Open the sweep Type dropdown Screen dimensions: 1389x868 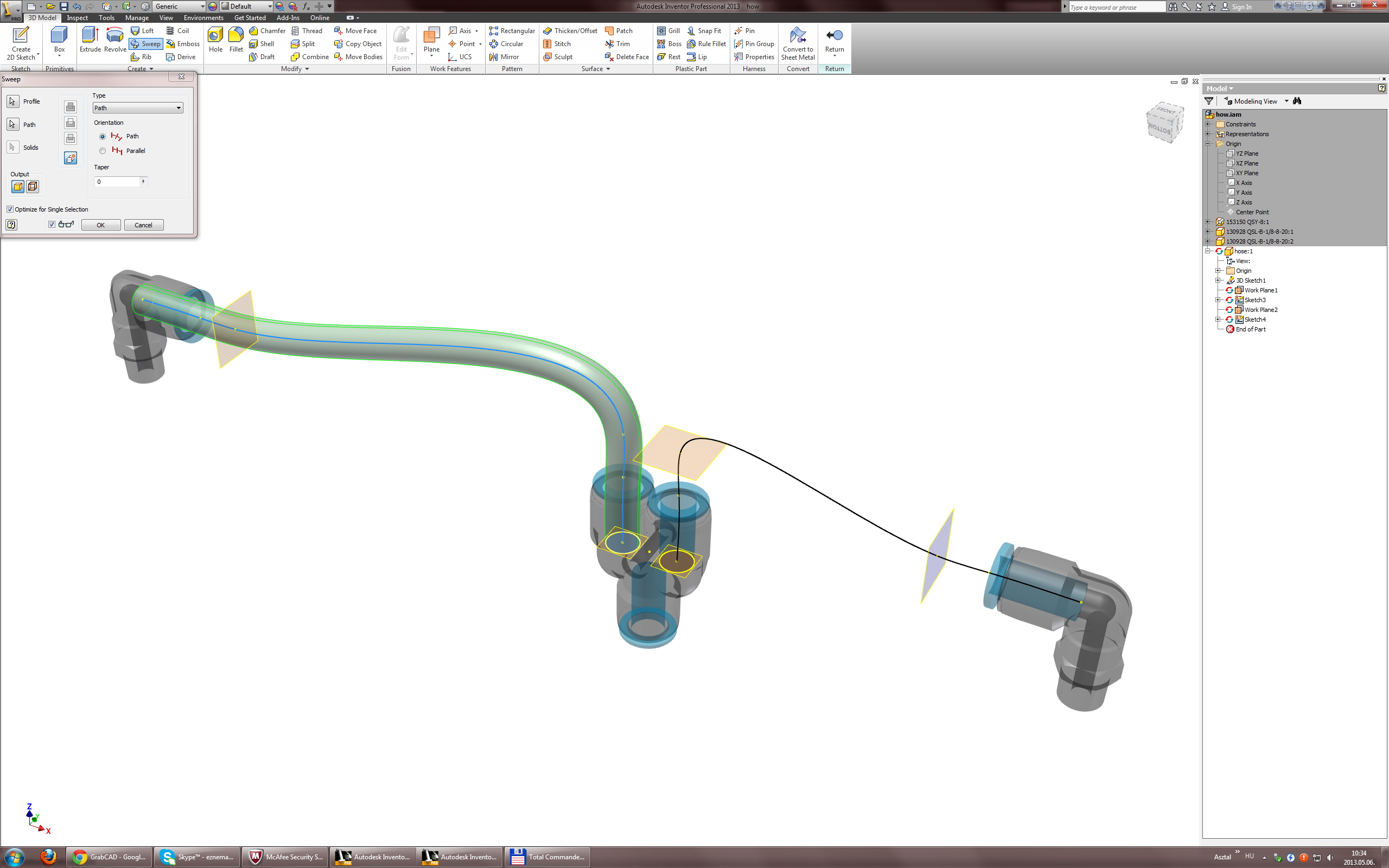tap(138, 108)
